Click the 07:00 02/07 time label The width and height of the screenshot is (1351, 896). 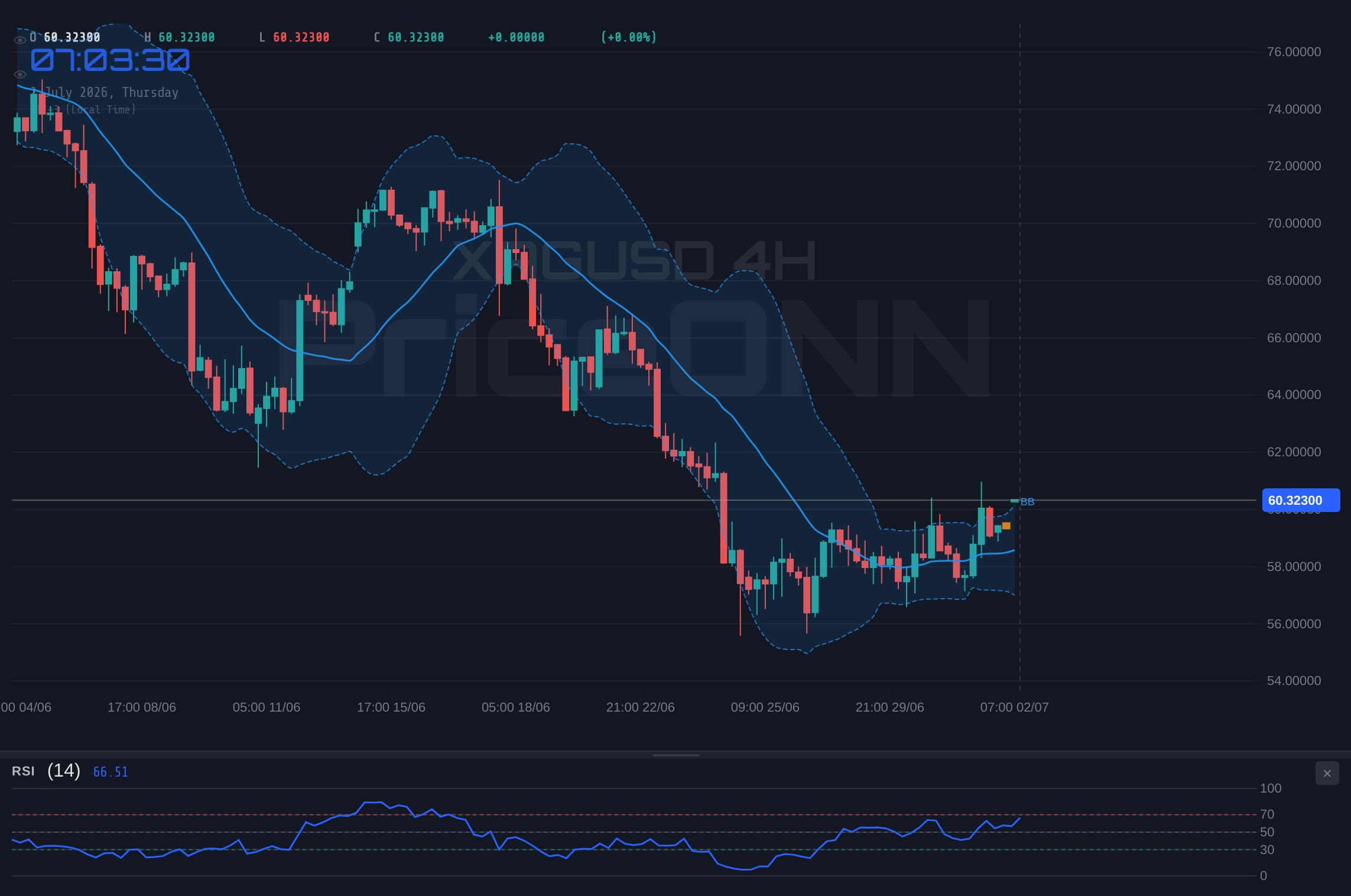pyautogui.click(x=1015, y=707)
